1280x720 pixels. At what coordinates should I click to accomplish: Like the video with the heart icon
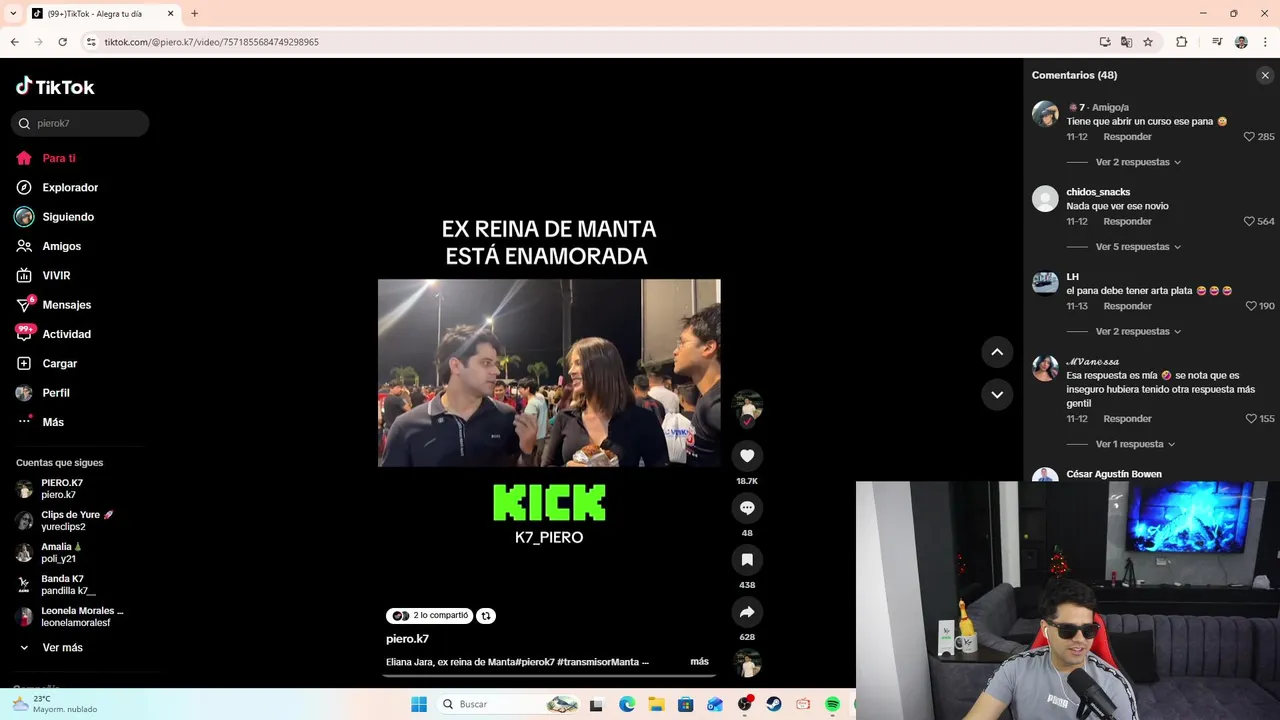pos(747,456)
